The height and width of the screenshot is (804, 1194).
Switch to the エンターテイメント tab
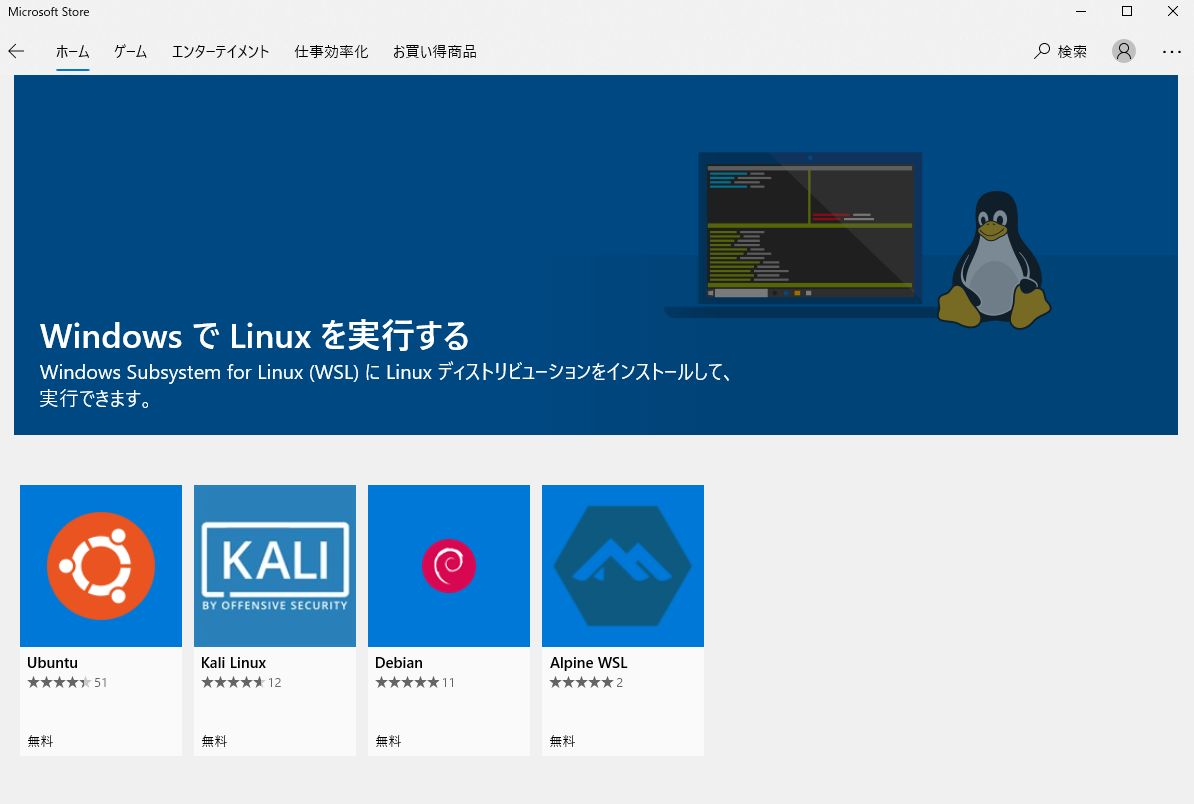[220, 51]
